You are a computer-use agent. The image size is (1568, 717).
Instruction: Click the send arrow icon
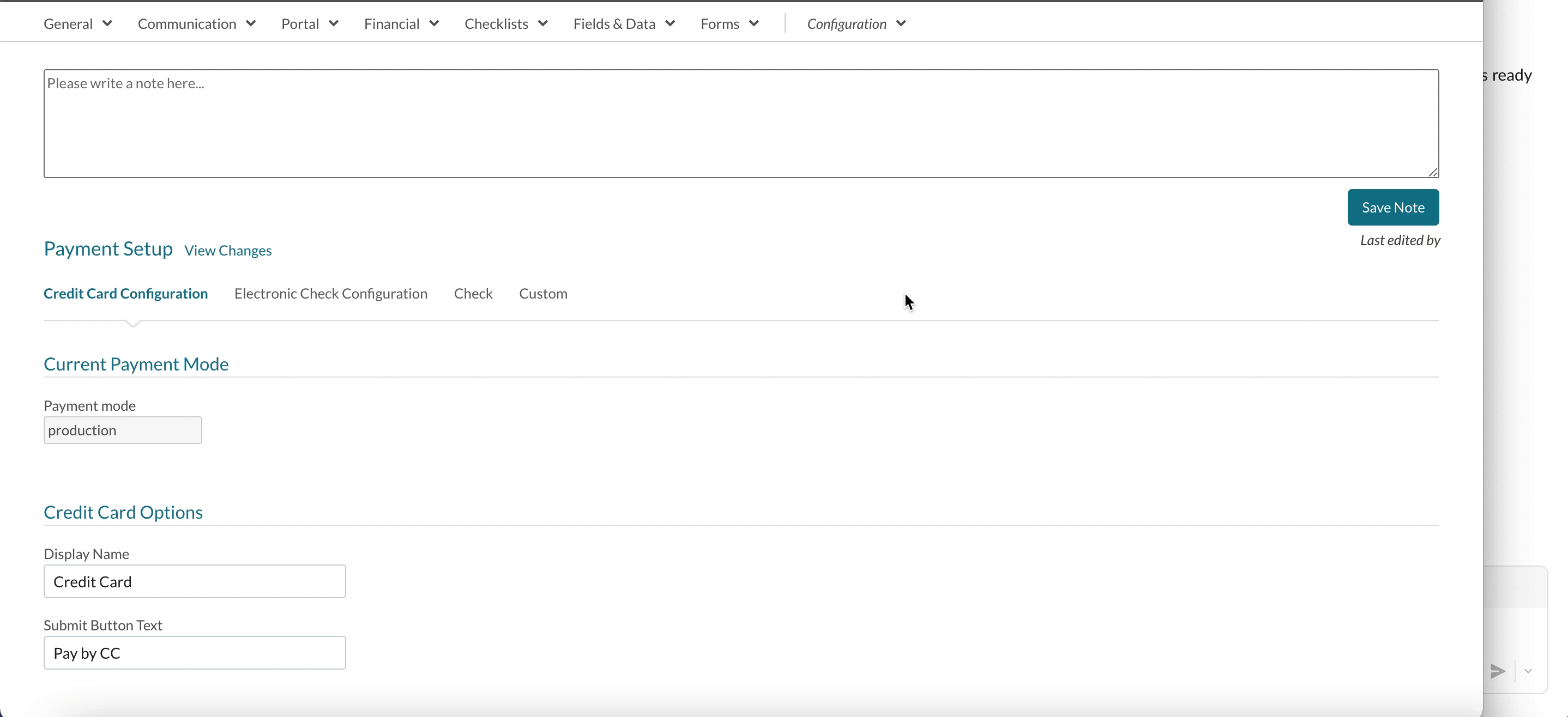pos(1497,671)
